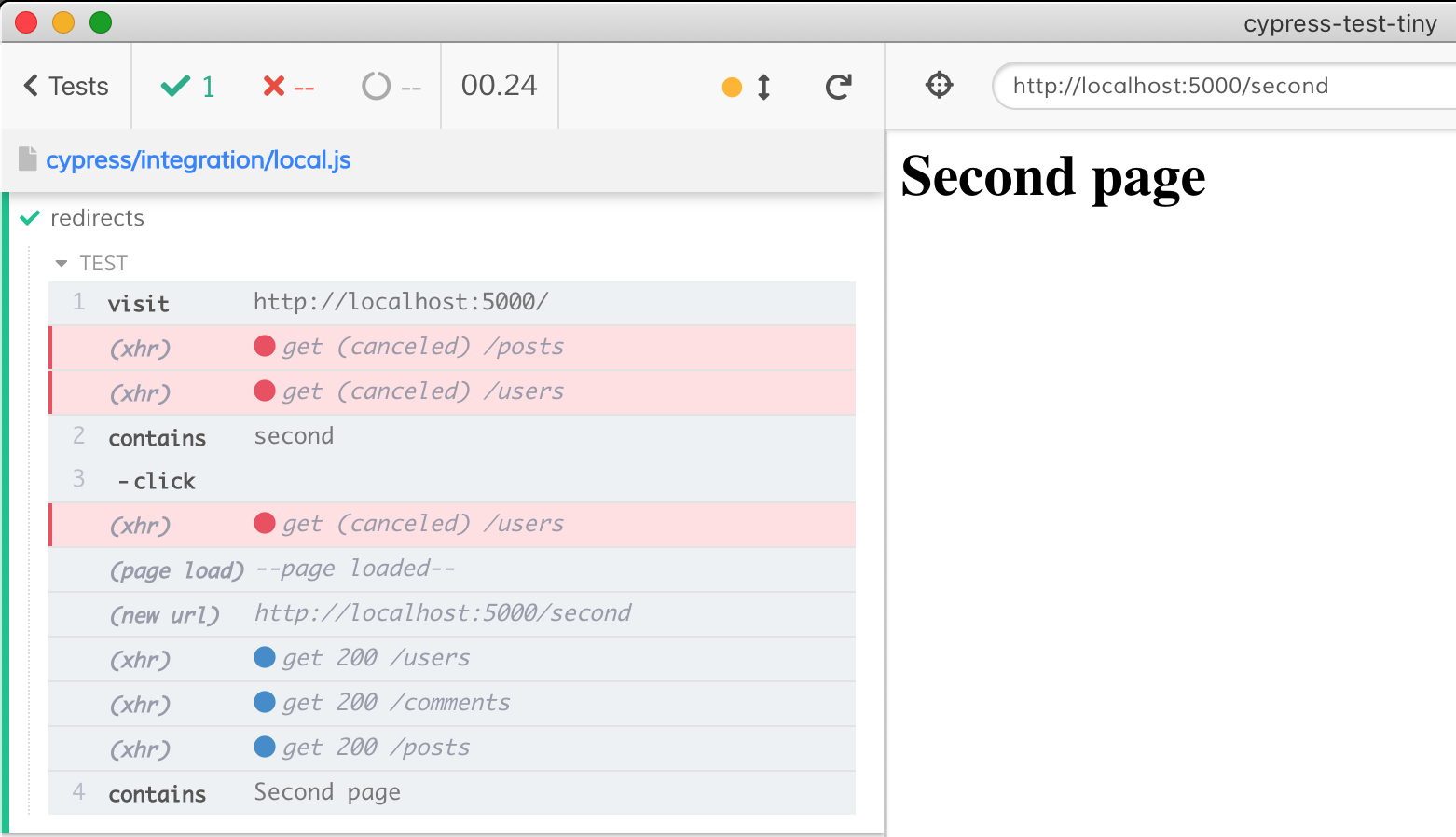
Task: Restart tests using the reload icon
Action: coord(838,86)
